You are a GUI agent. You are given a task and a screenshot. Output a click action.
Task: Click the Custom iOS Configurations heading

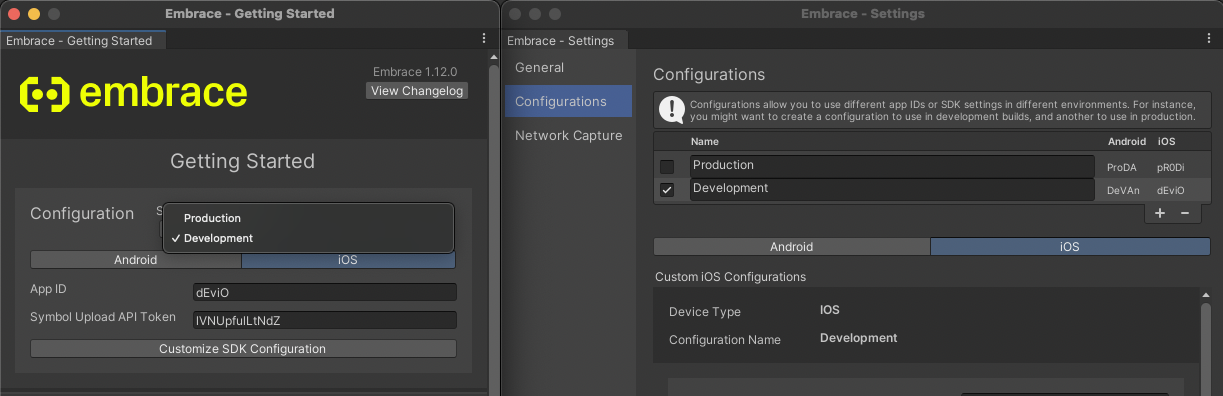730,277
